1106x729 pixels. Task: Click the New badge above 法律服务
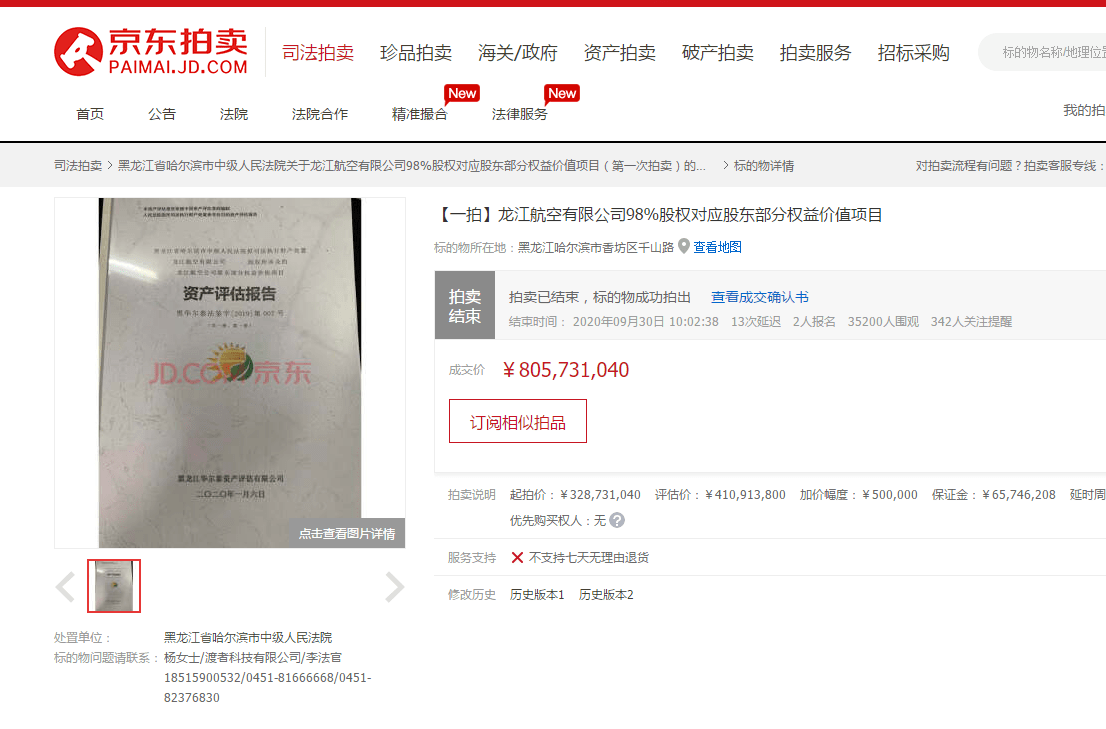(563, 92)
